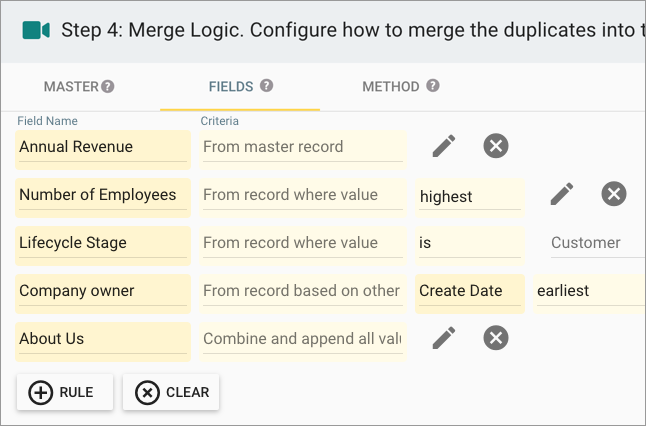The width and height of the screenshot is (646, 426).
Task: Select the Lifecycle Stage field name box
Action: tap(103, 246)
